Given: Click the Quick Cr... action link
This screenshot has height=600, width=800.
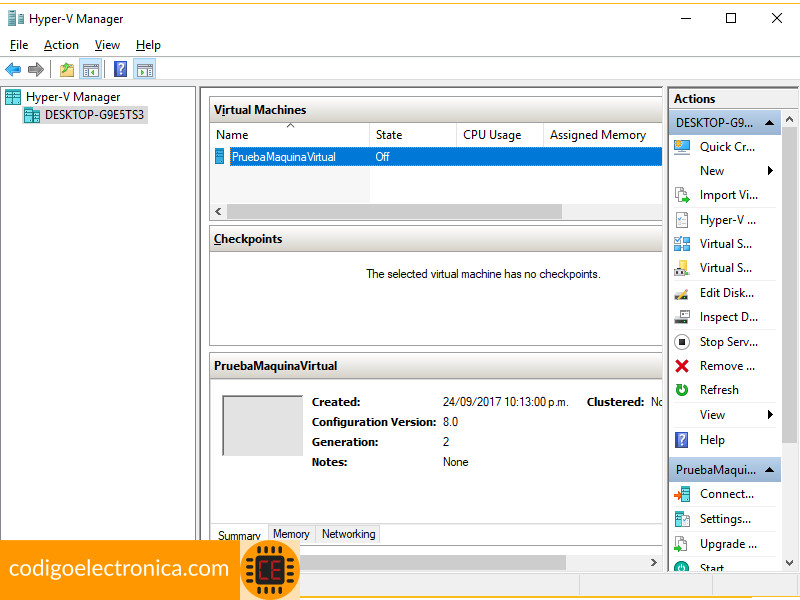Looking at the screenshot, I should click(x=727, y=147).
